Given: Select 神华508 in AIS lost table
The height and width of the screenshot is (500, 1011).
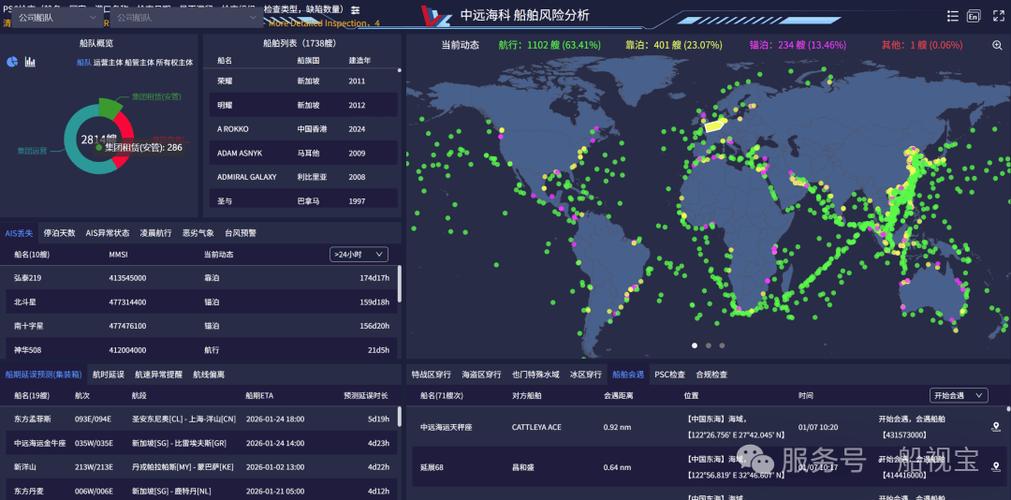Looking at the screenshot, I should [199, 350].
